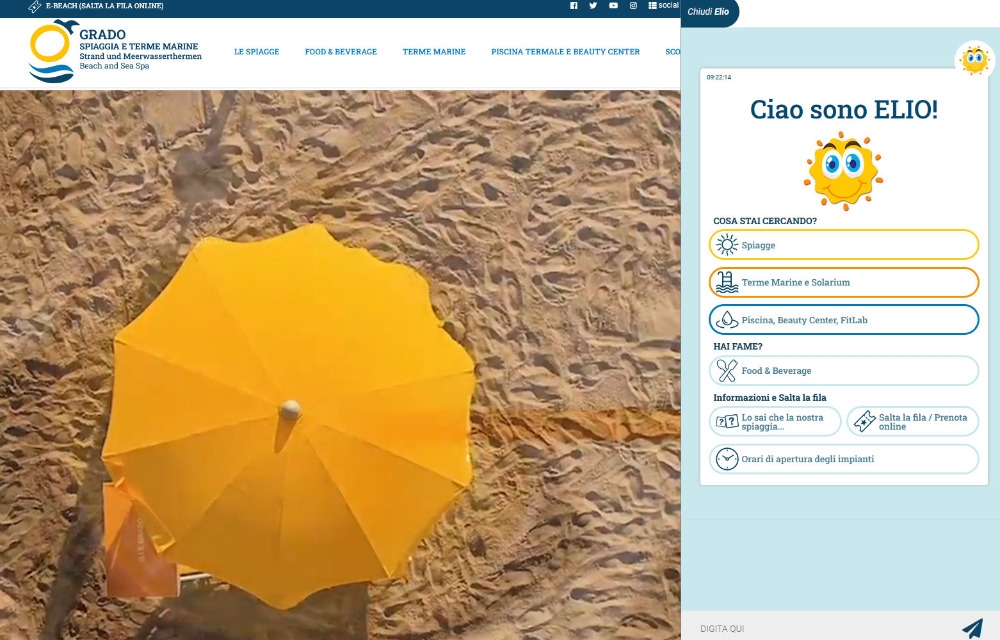Click the E-Beach ticket icon in top bar
The height and width of the screenshot is (640, 1000).
tap(34, 6)
